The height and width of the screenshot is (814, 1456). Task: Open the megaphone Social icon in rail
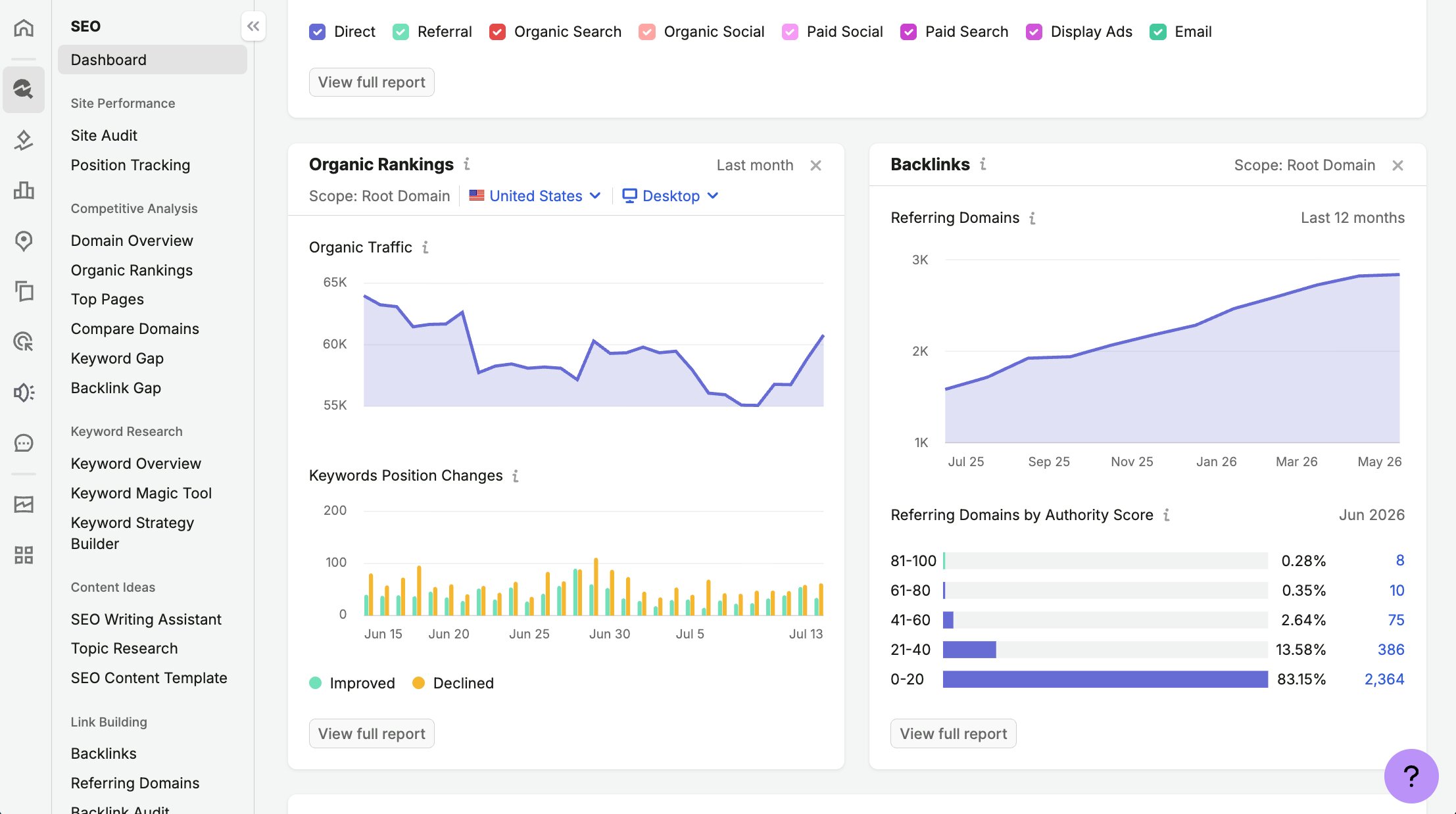[x=24, y=393]
